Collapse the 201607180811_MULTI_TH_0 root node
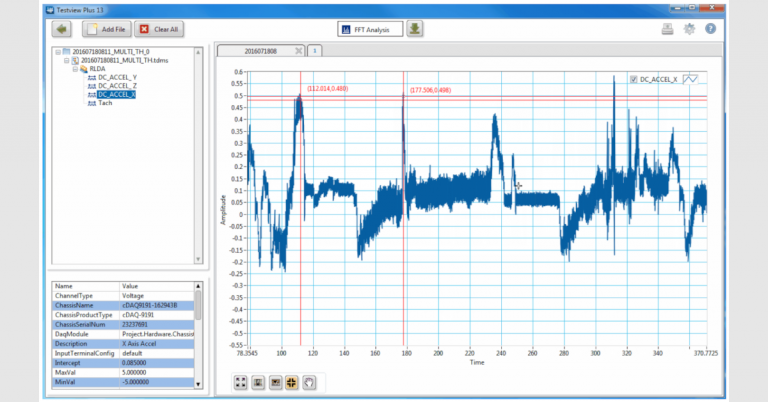768x402 pixels. coord(58,52)
